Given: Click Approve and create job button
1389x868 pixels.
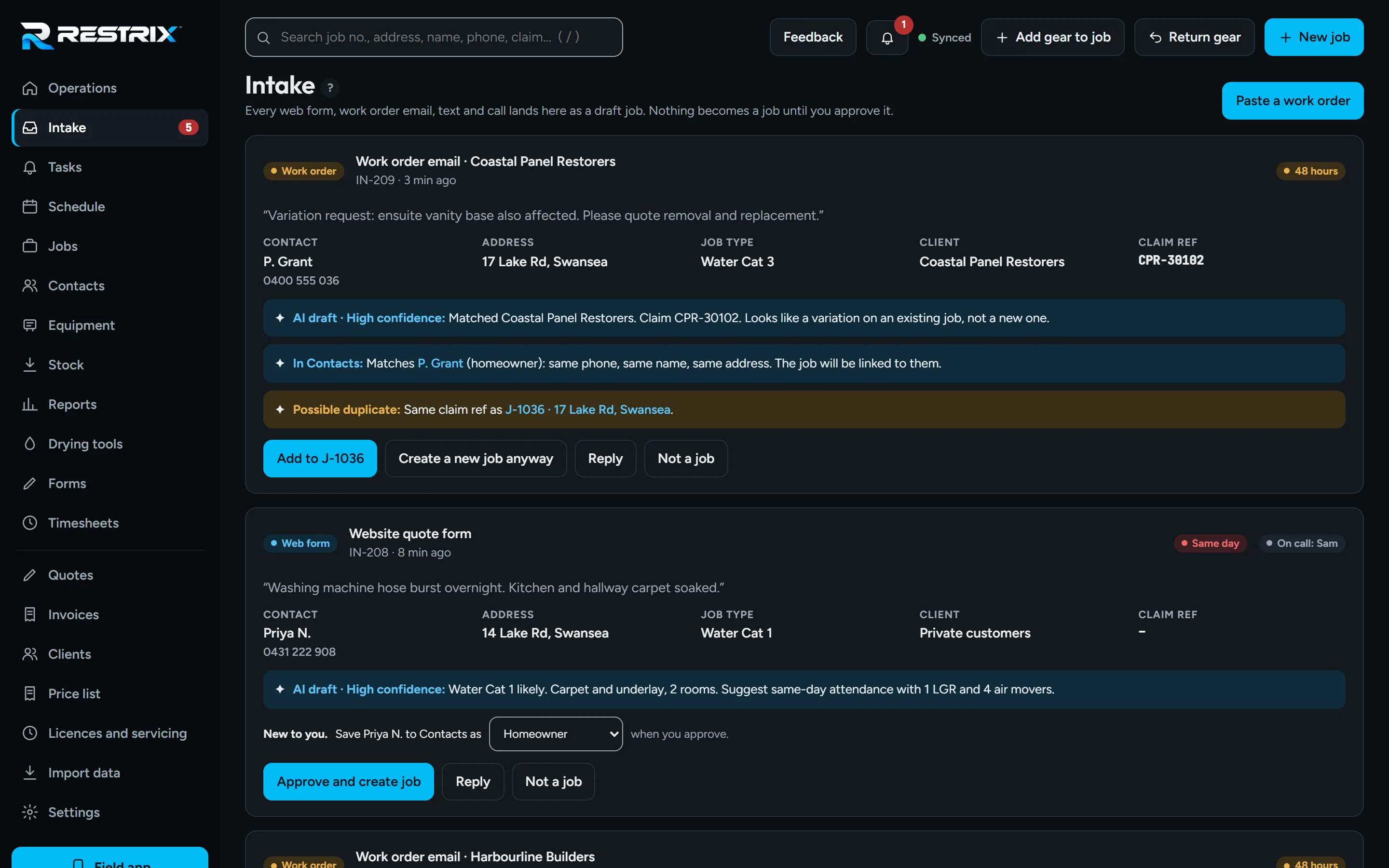Looking at the screenshot, I should click(348, 781).
